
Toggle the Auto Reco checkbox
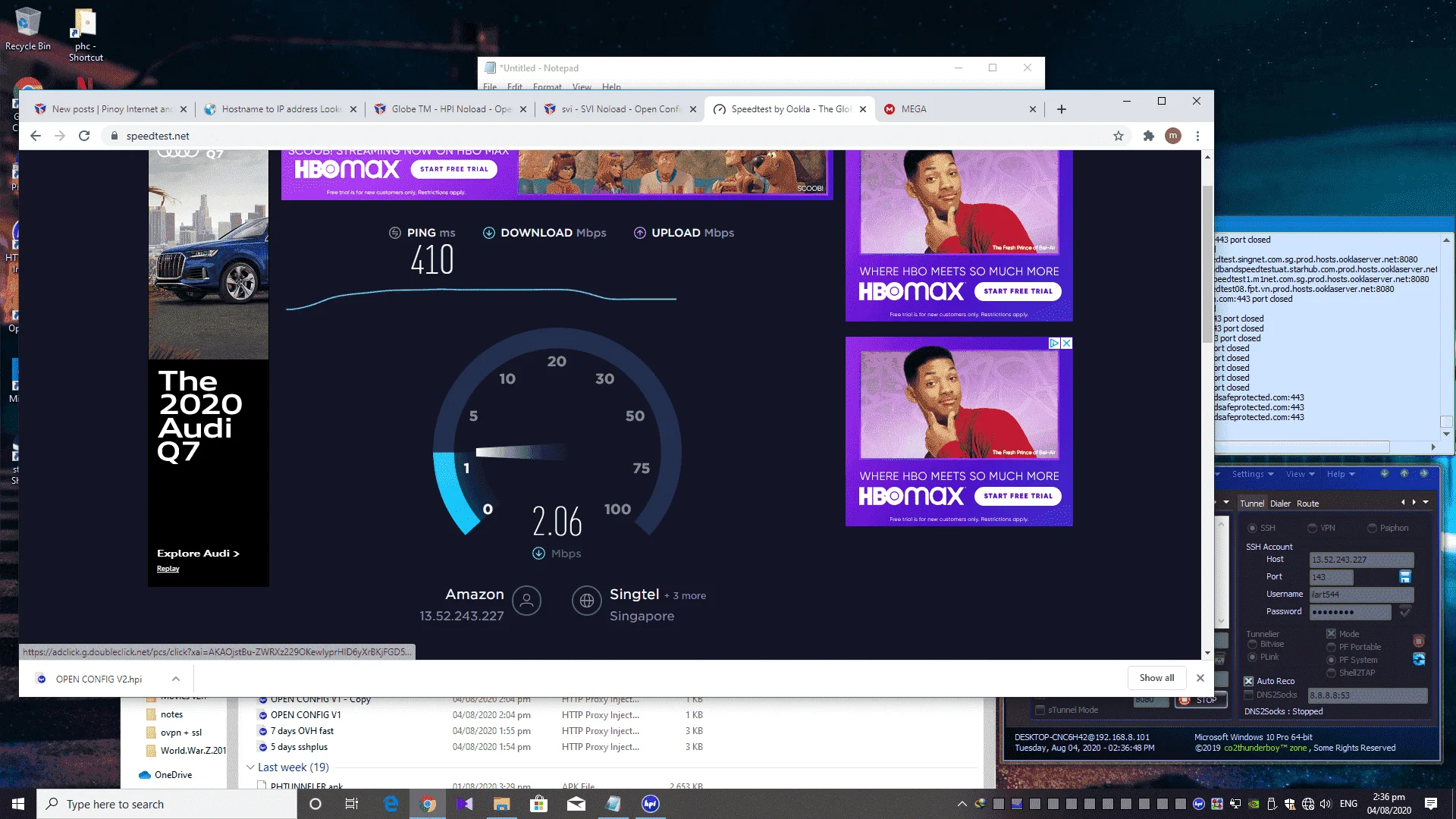click(1248, 682)
